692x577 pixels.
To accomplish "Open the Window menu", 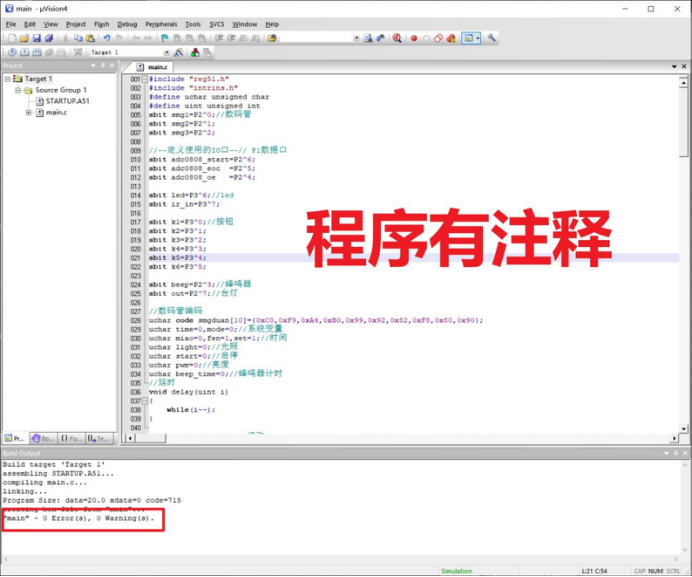I will [244, 24].
